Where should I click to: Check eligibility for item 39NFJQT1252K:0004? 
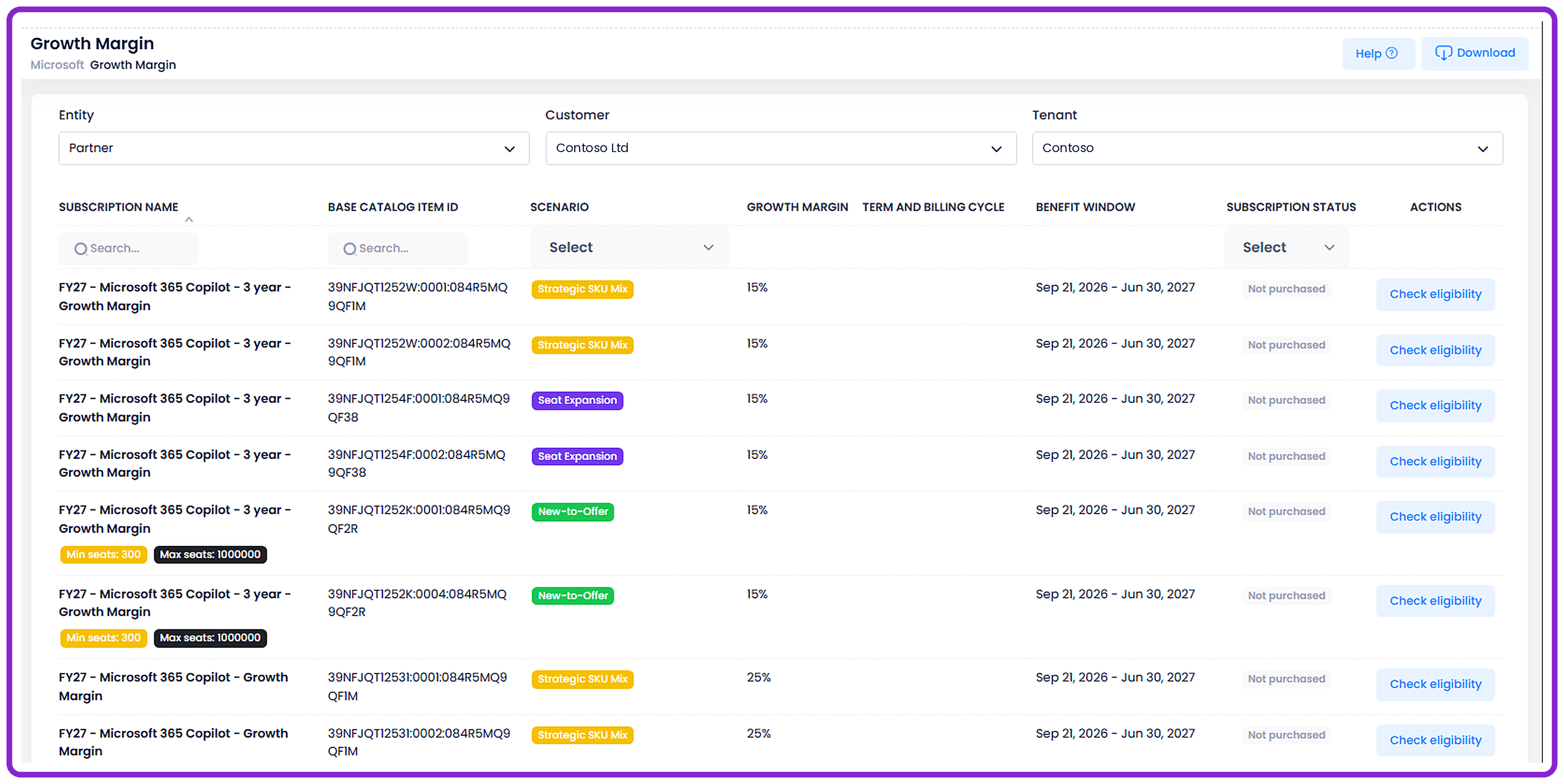[1435, 601]
